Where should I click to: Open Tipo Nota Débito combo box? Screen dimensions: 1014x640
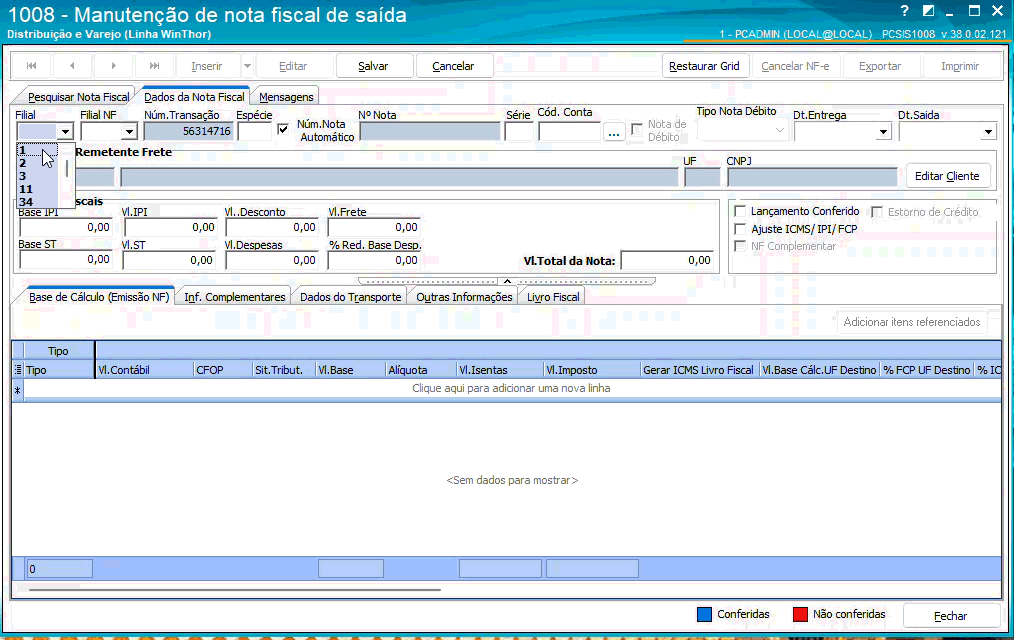742,131
